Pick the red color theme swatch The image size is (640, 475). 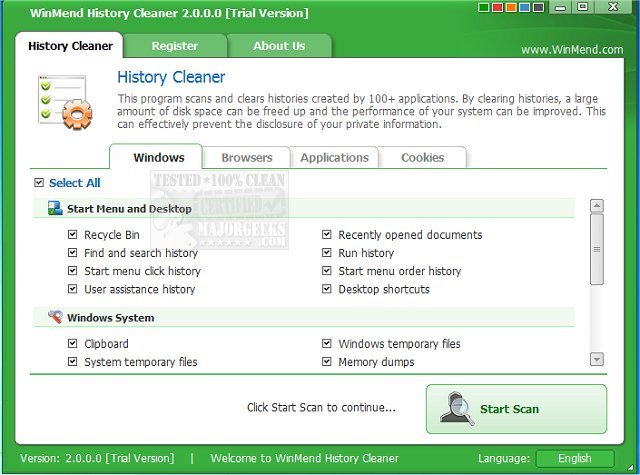498,7
